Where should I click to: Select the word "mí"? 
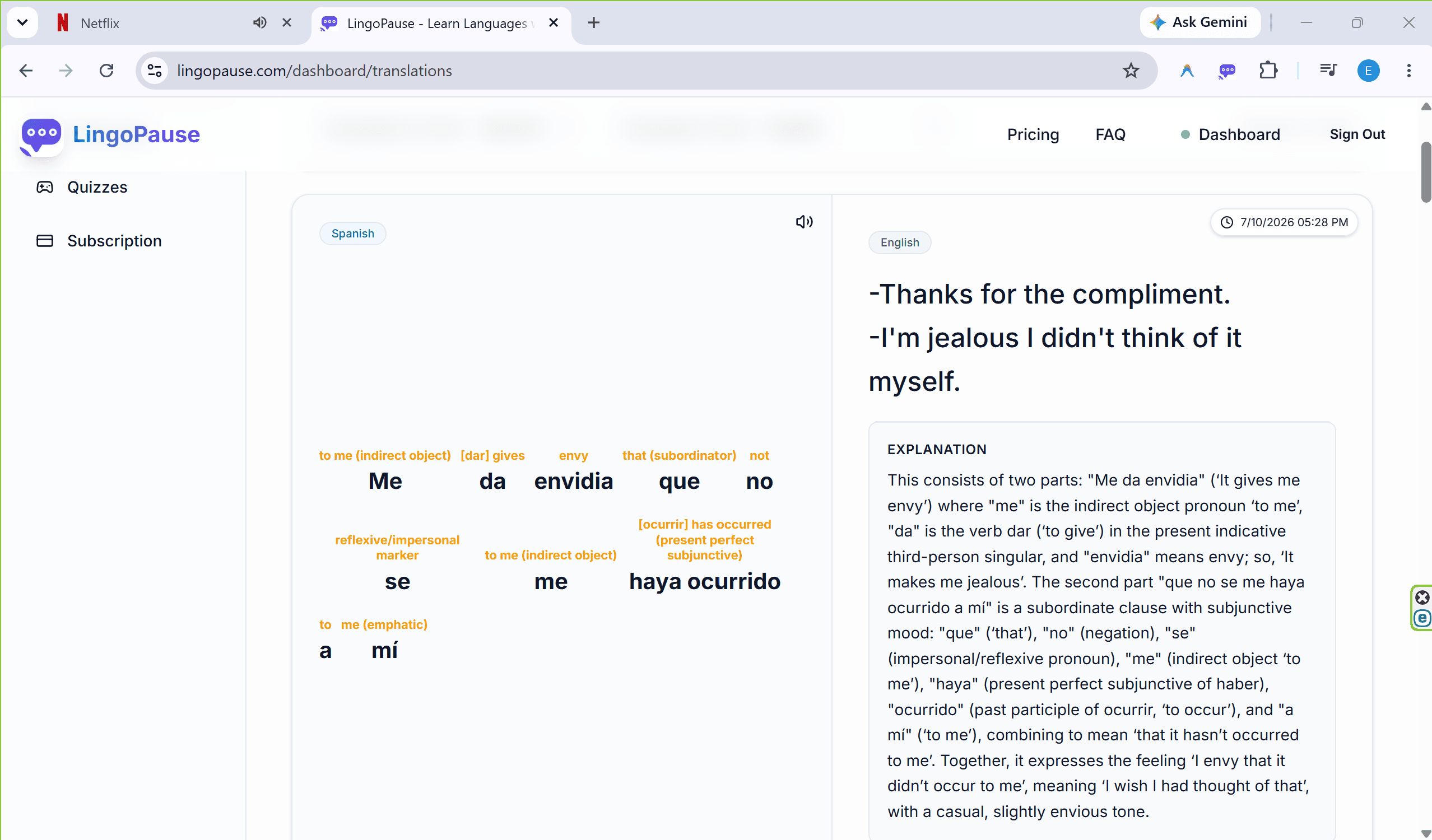(x=385, y=650)
